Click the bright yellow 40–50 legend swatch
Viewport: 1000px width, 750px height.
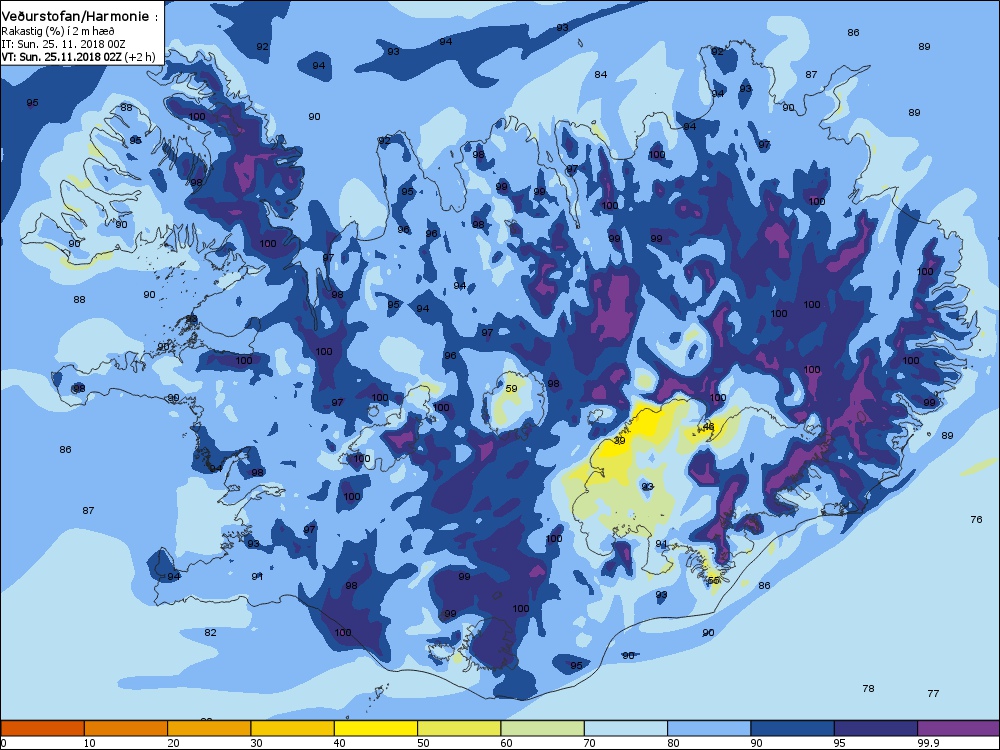(376, 728)
